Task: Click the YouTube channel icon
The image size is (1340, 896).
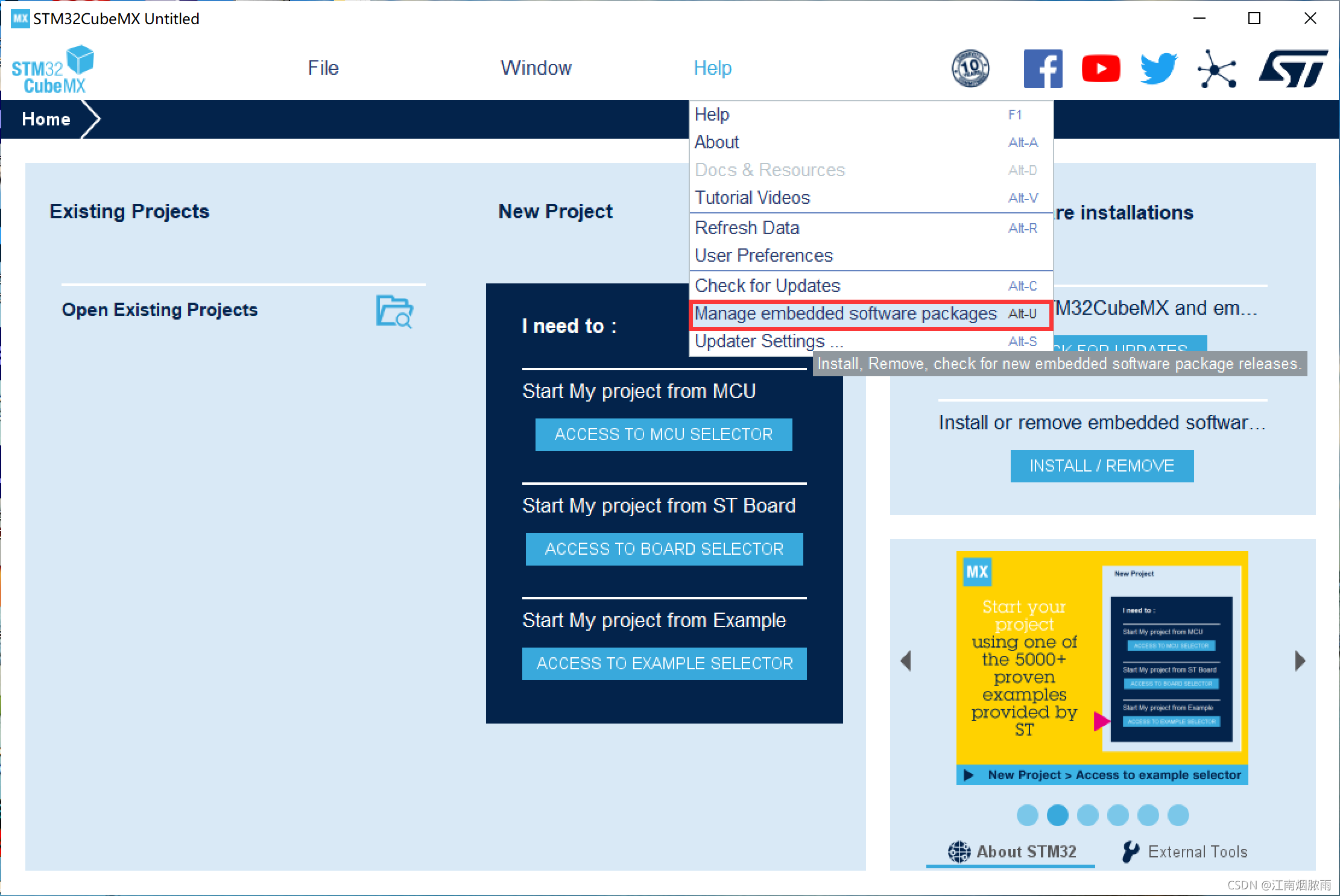Action: [1101, 69]
